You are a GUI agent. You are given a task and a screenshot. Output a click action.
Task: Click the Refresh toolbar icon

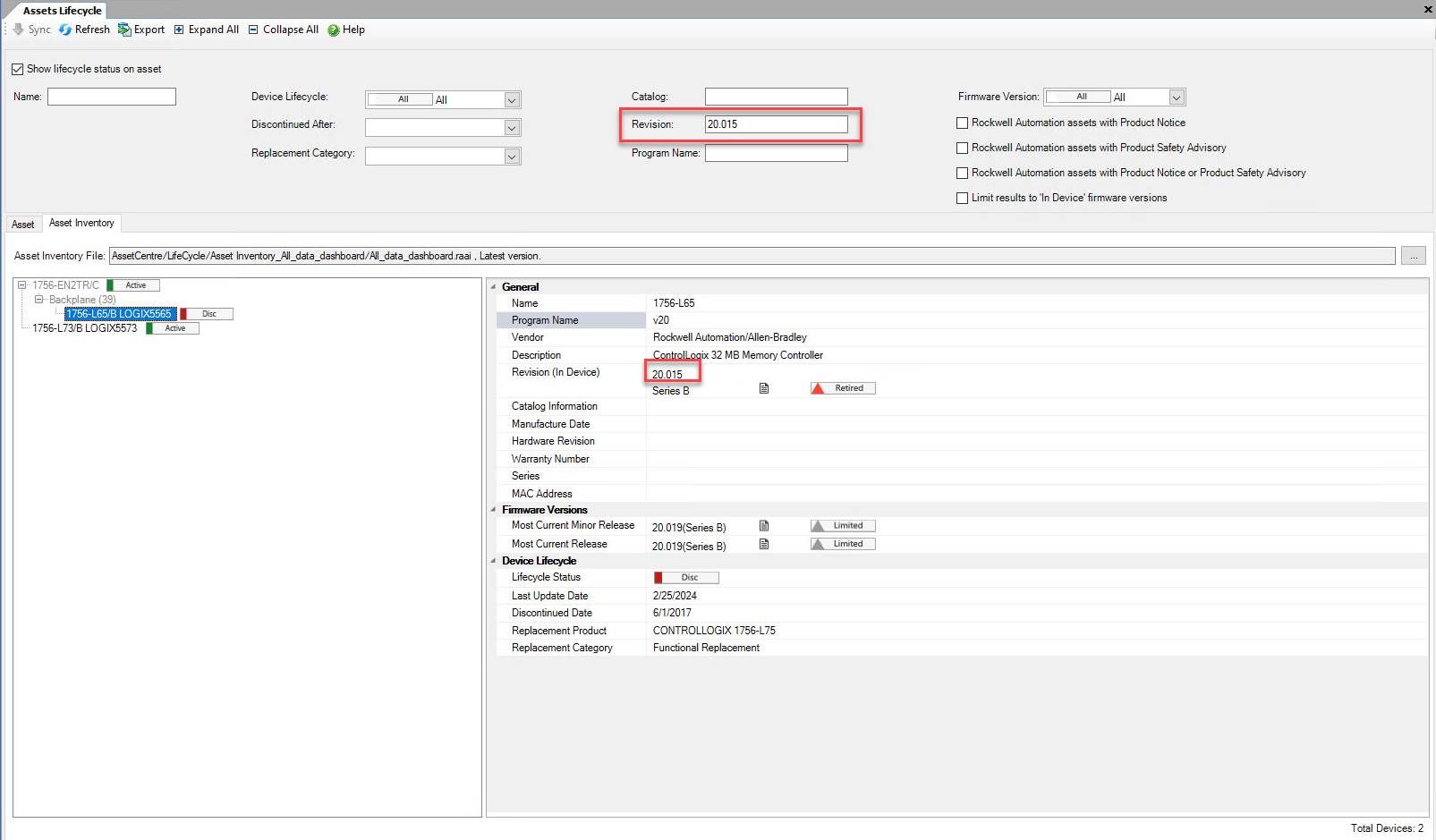(x=65, y=30)
